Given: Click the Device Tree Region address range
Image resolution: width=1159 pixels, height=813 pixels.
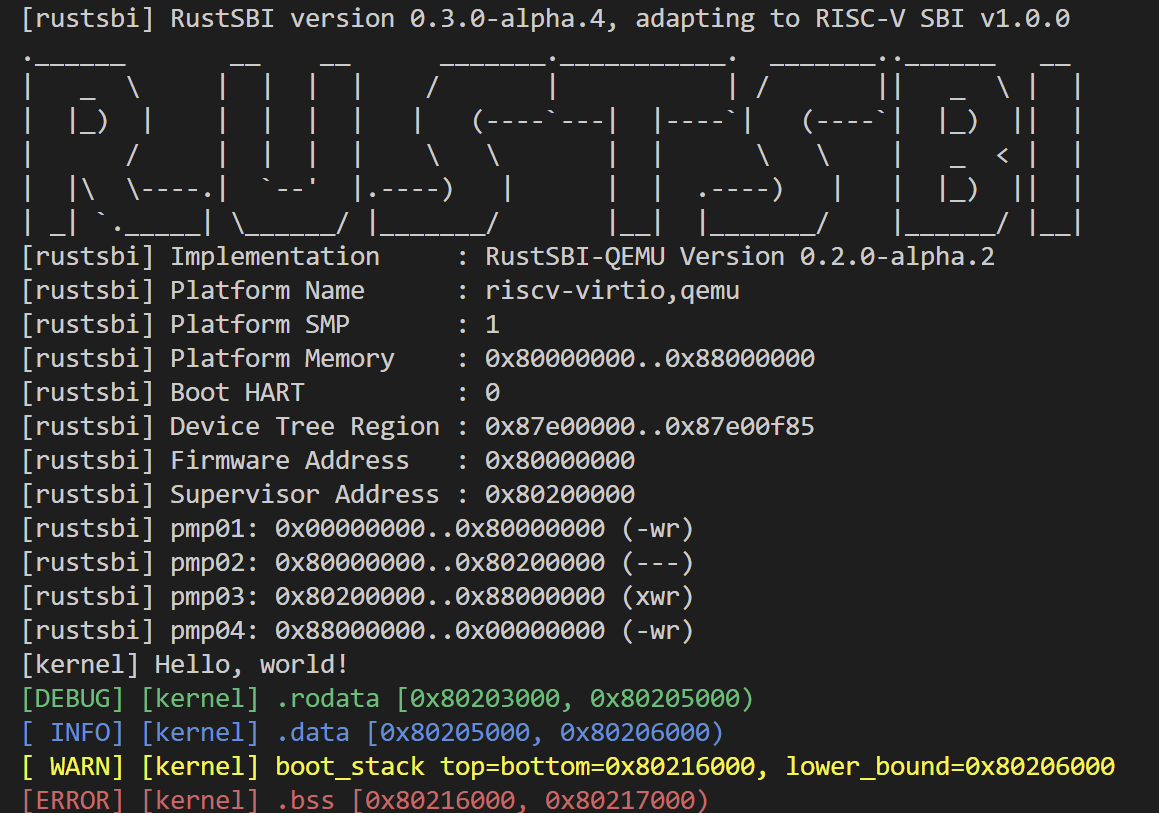Looking at the screenshot, I should (649, 427).
